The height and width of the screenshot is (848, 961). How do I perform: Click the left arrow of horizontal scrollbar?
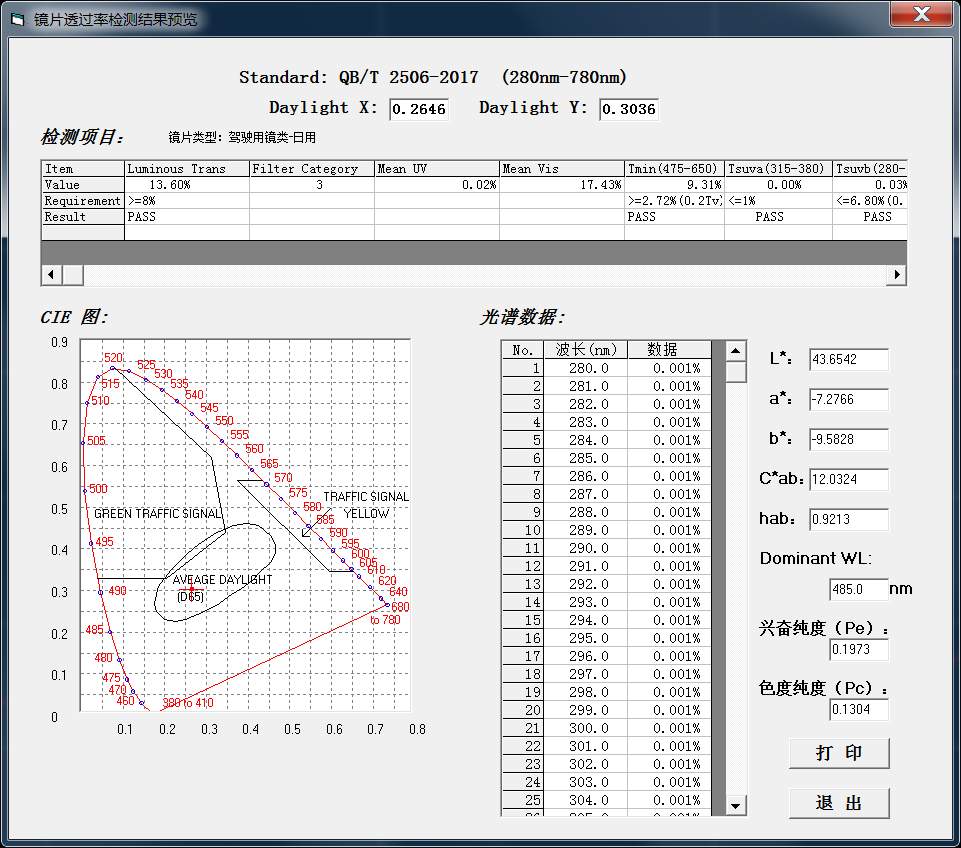(x=50, y=275)
